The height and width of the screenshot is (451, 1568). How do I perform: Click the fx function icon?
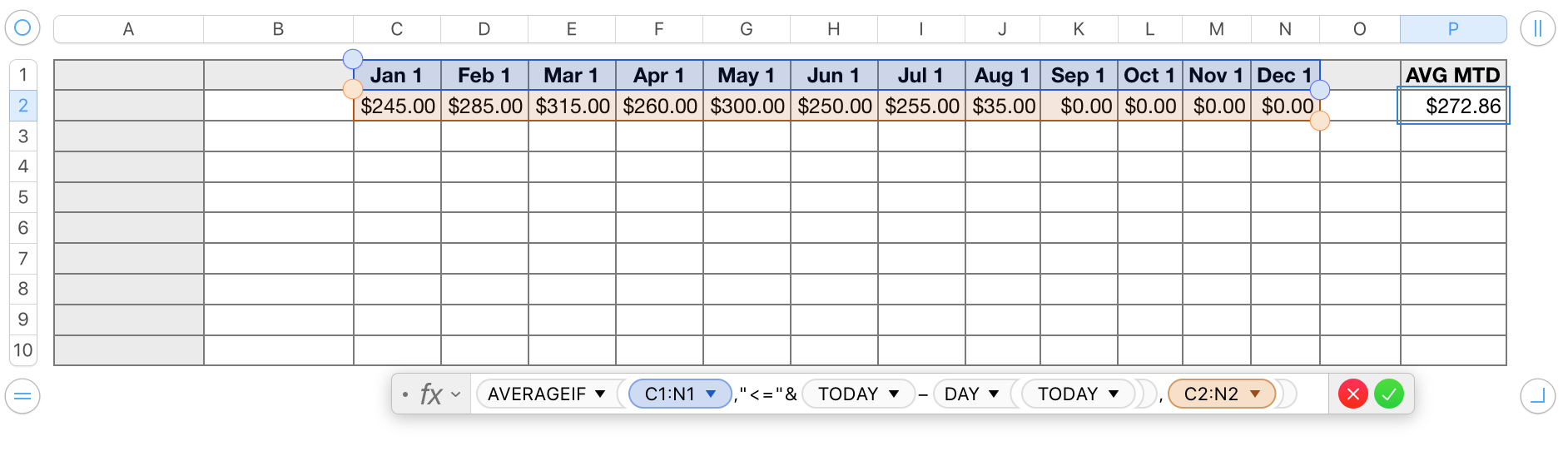point(430,394)
